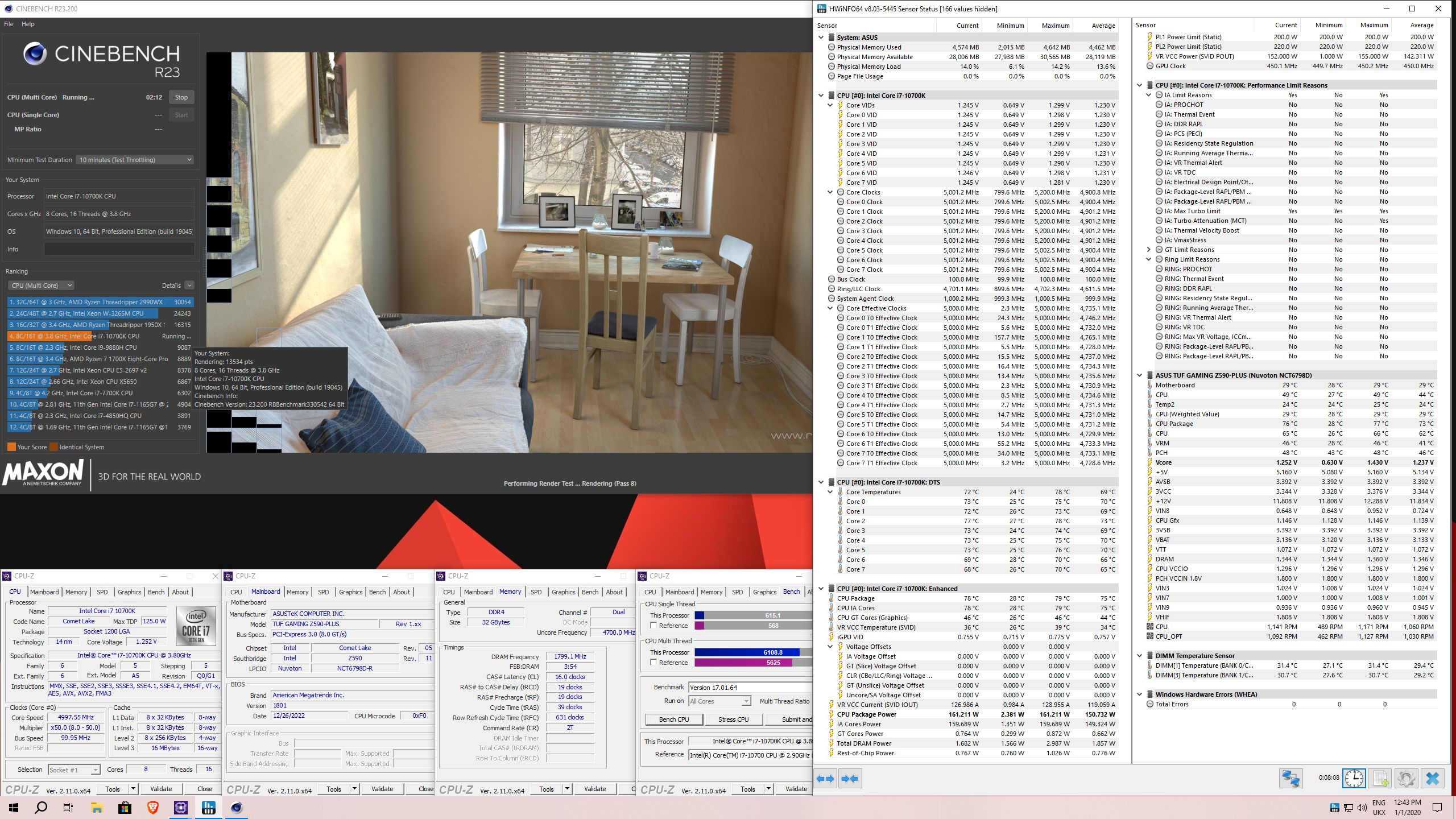Click Vcore voltage bolt icon
The width and height of the screenshot is (1456, 819).
point(1151,462)
